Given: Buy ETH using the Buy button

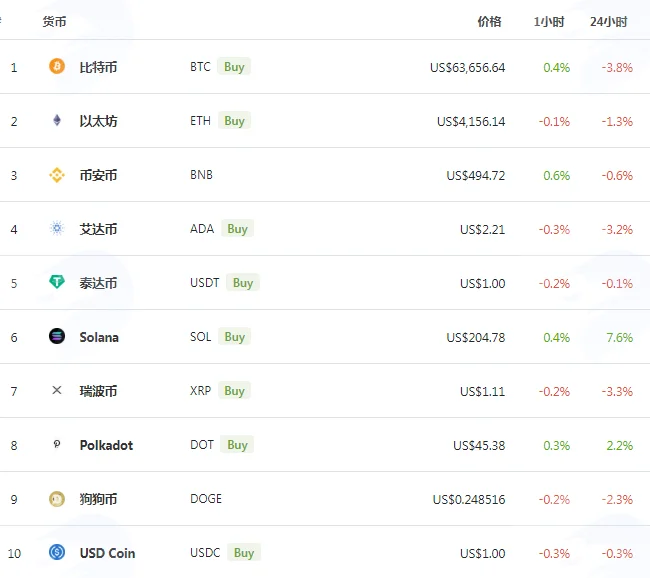Looking at the screenshot, I should [235, 121].
